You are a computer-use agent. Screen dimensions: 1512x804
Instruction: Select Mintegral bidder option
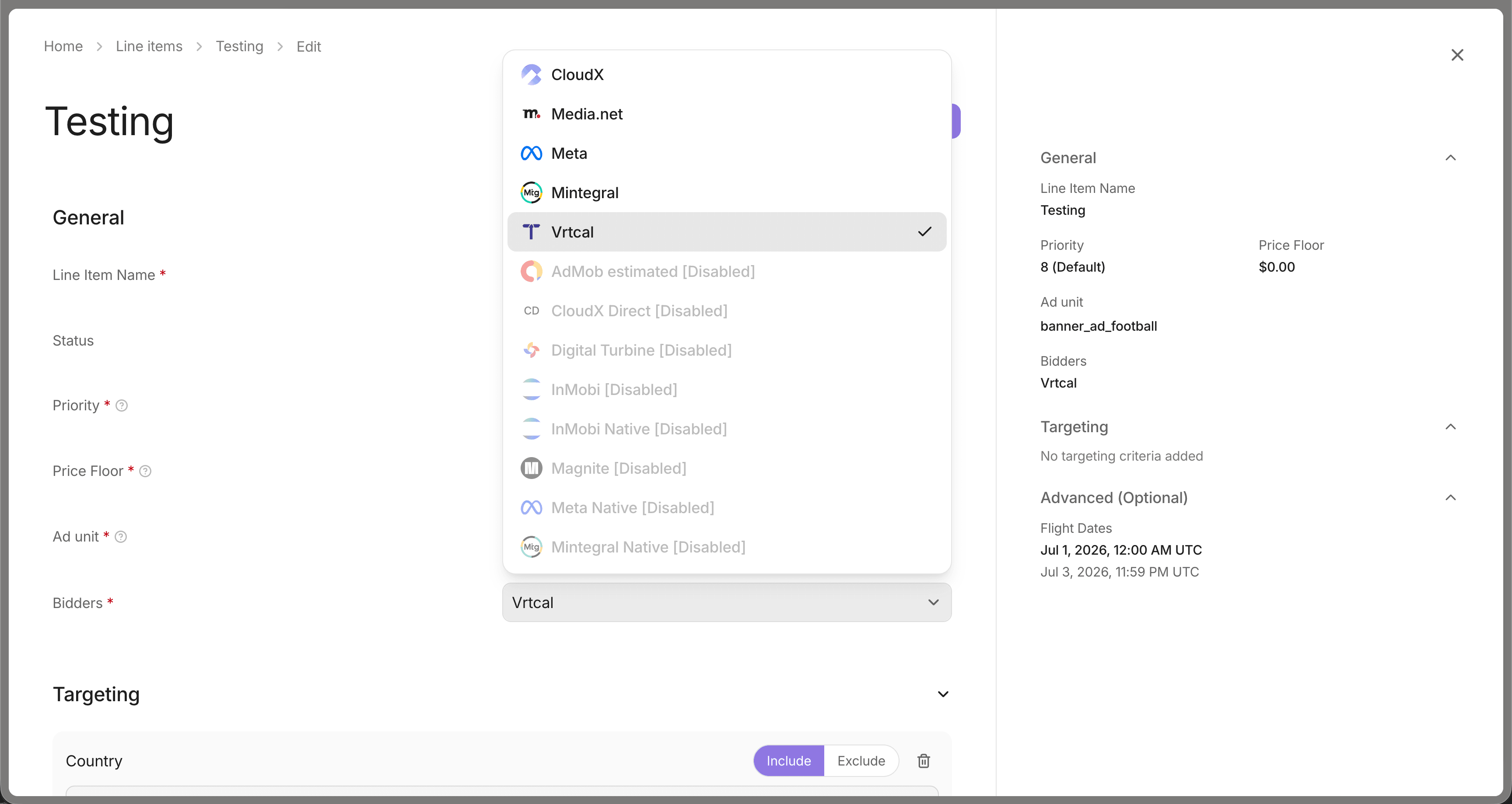(x=726, y=192)
